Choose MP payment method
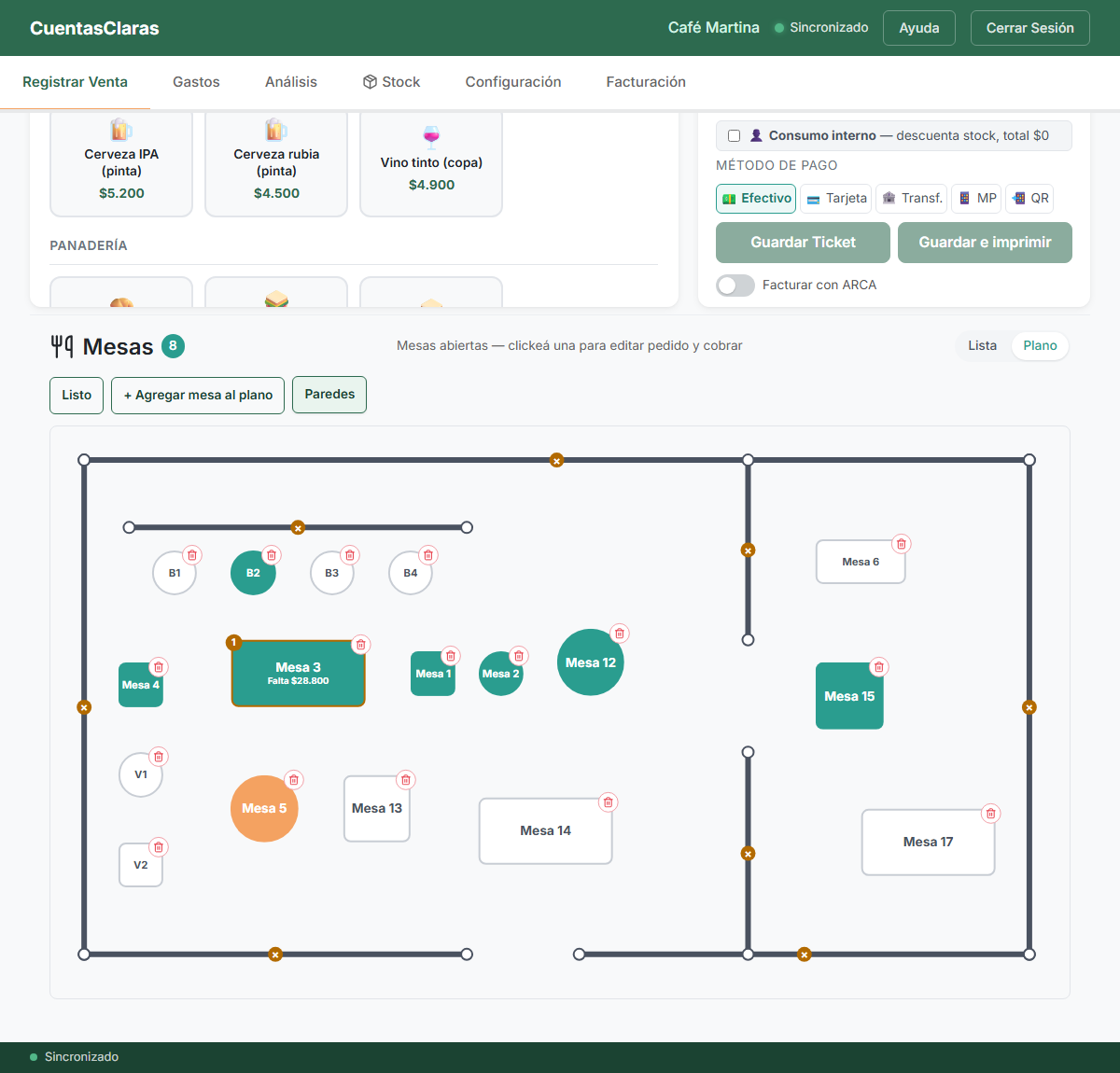 (977, 198)
